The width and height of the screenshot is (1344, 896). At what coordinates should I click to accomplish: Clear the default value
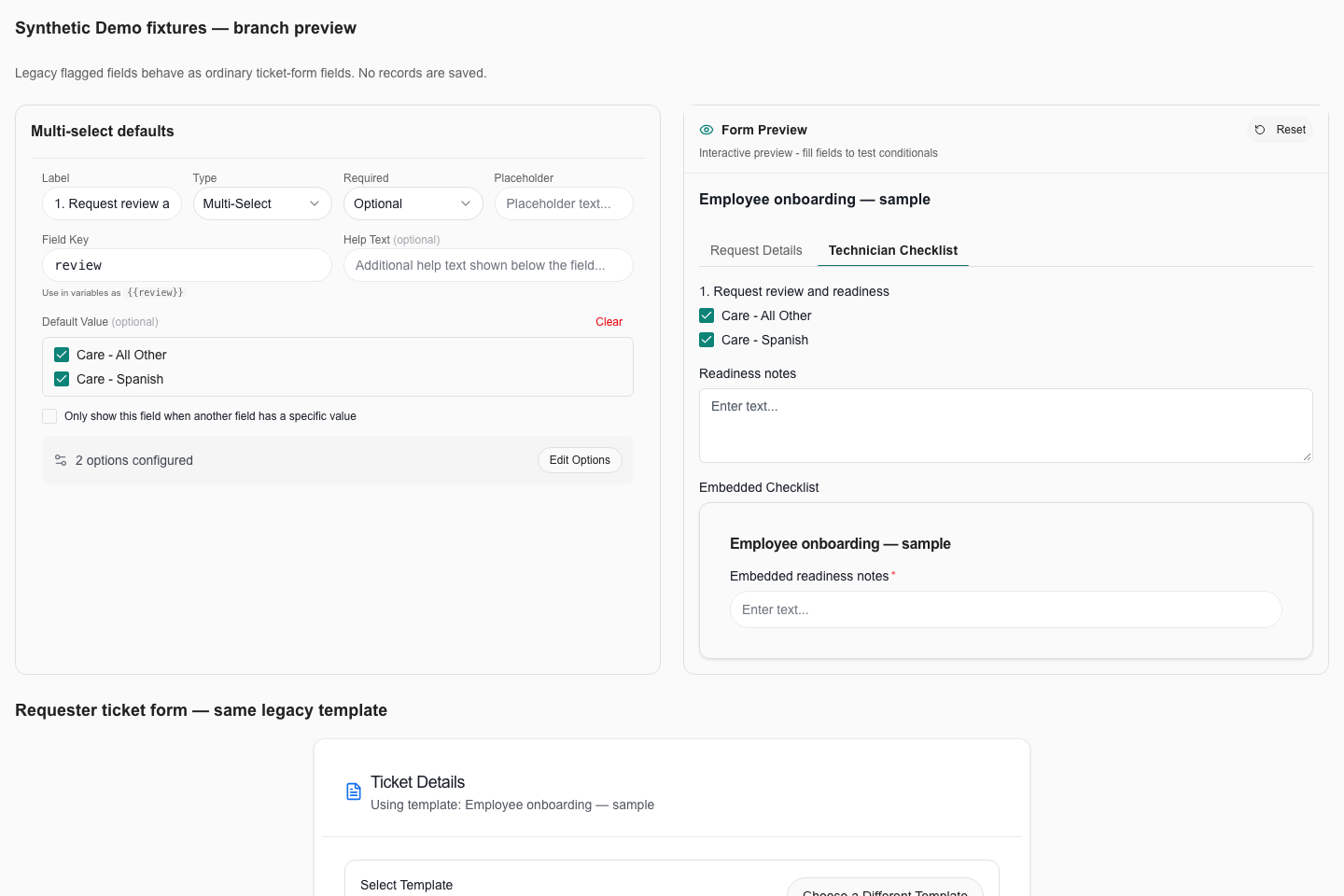[609, 322]
